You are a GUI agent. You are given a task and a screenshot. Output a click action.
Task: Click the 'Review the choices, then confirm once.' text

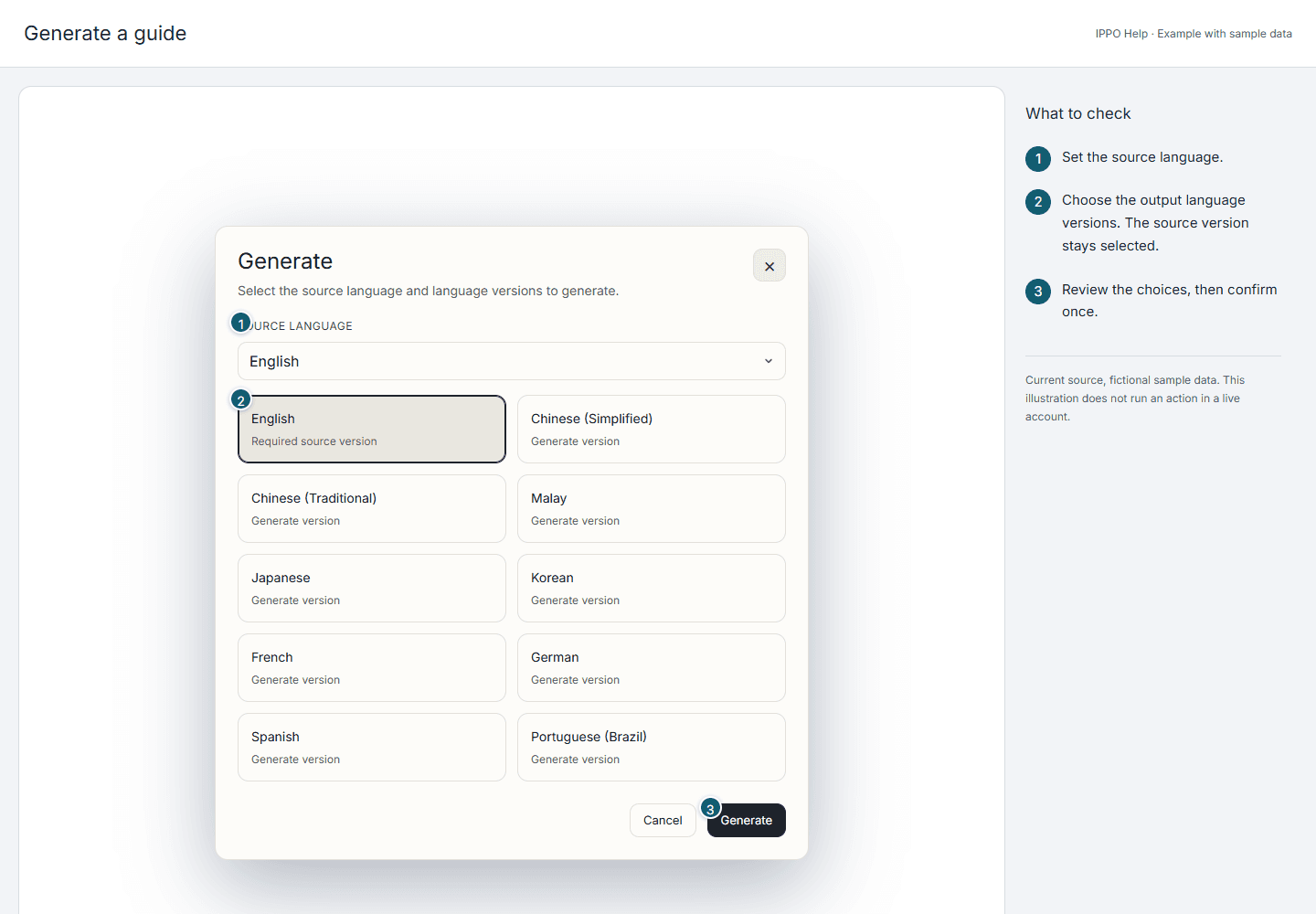(x=1170, y=301)
